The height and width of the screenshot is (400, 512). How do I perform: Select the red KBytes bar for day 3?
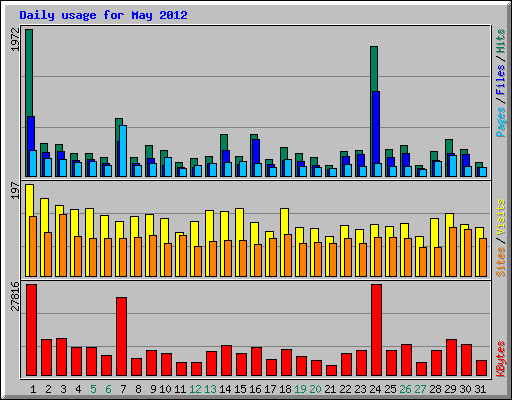point(62,357)
